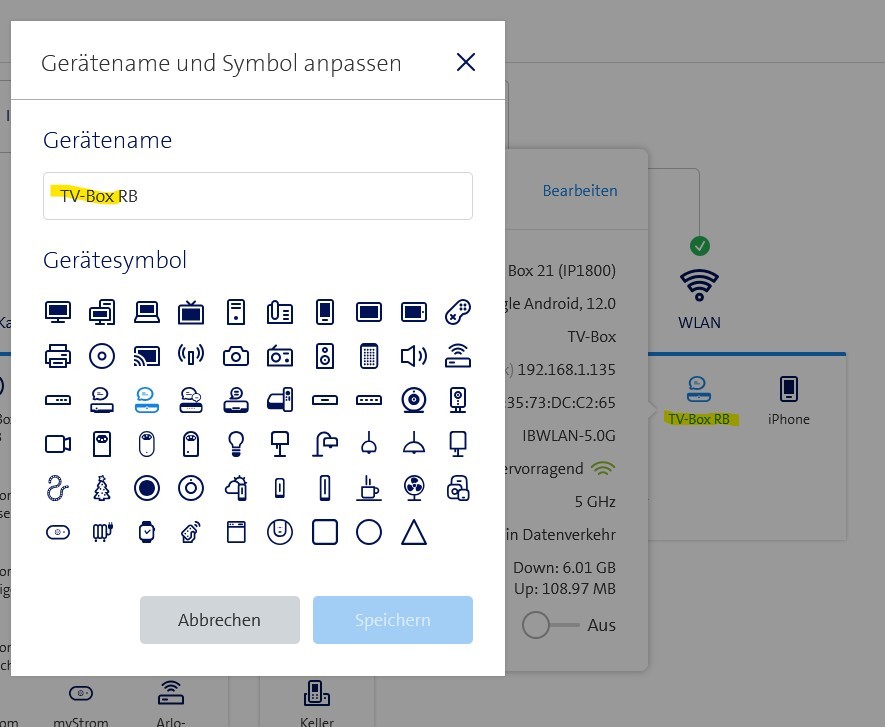Pick the printer device icon
Screen dimensions: 885x727
[58, 356]
